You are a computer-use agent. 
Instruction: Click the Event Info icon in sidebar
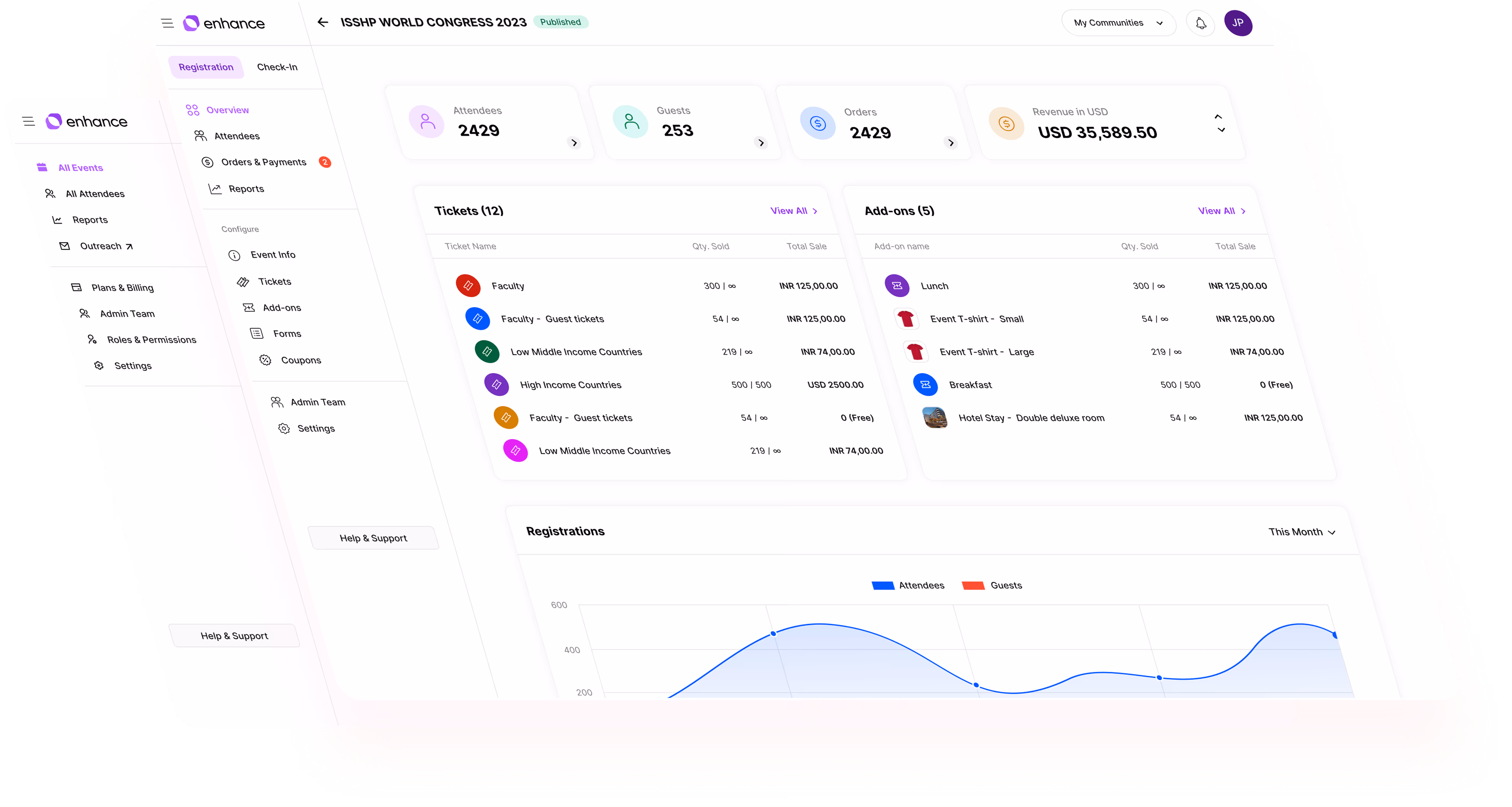tap(234, 255)
